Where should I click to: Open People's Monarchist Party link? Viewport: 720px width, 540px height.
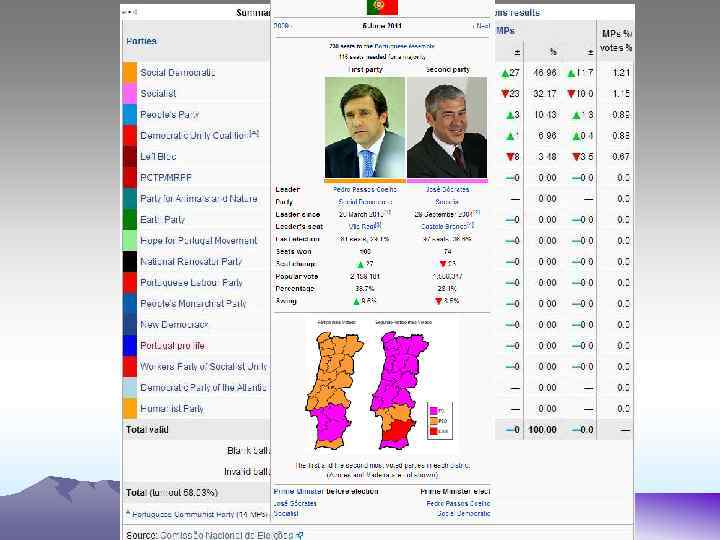coord(193,304)
